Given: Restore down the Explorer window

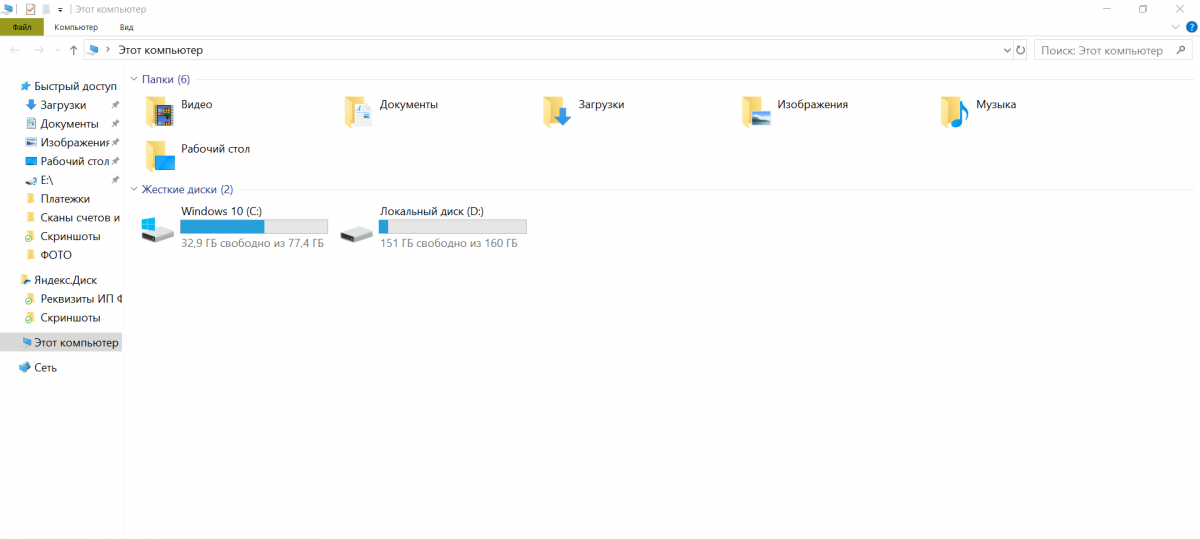Looking at the screenshot, I should pyautogui.click(x=1143, y=9).
